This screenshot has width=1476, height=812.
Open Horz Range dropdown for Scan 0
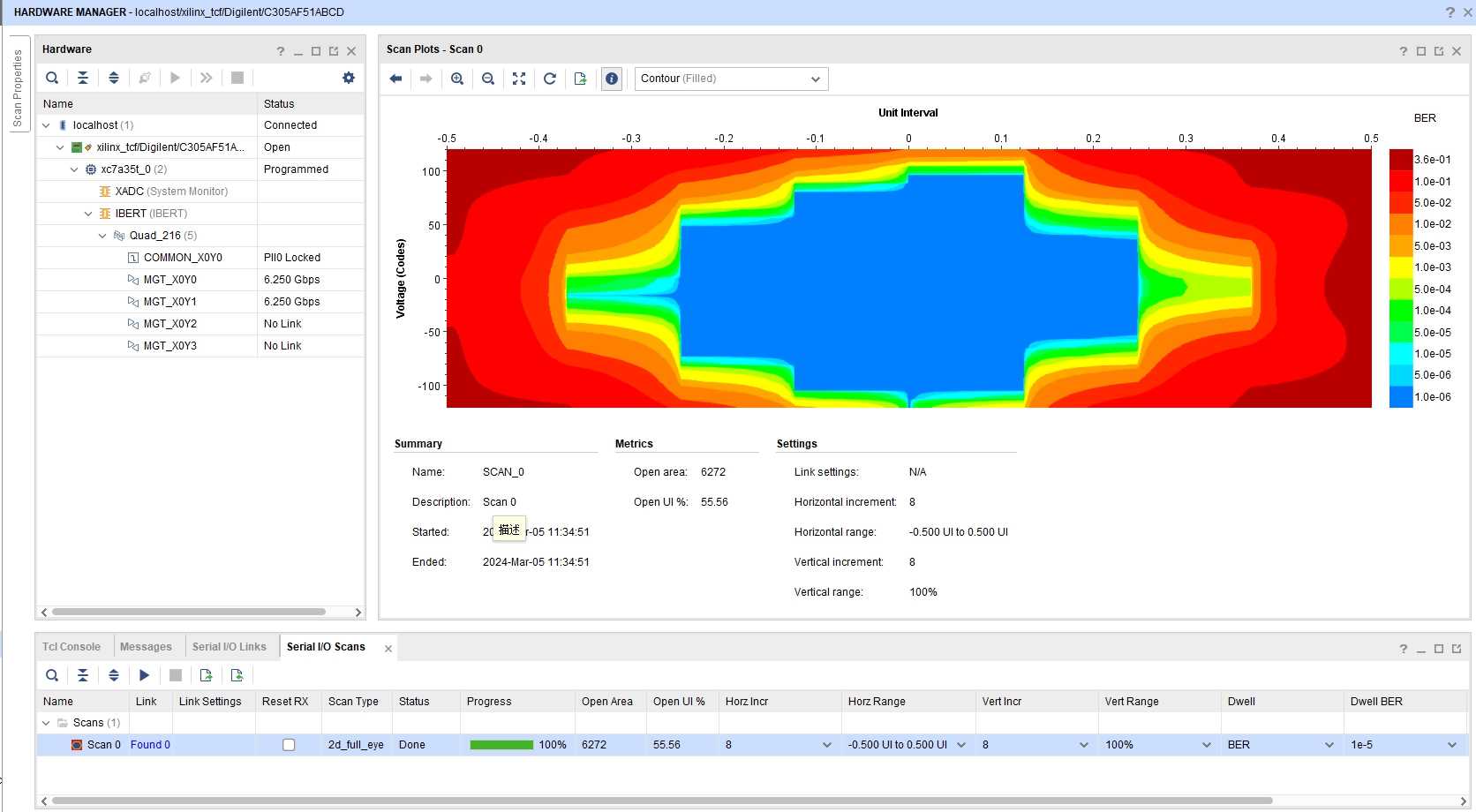click(x=961, y=745)
